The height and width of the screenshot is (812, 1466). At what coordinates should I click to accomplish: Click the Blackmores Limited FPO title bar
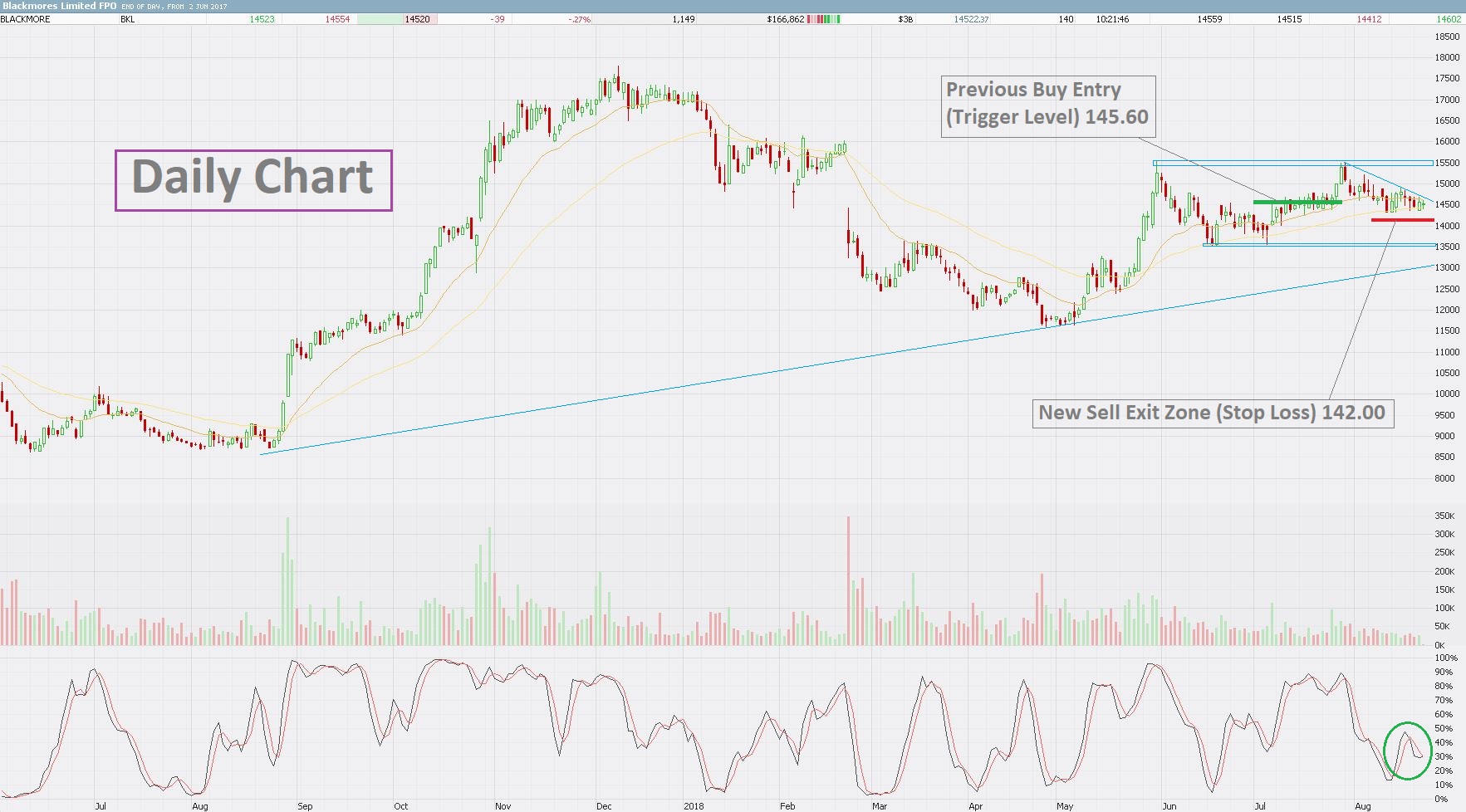(x=733, y=6)
